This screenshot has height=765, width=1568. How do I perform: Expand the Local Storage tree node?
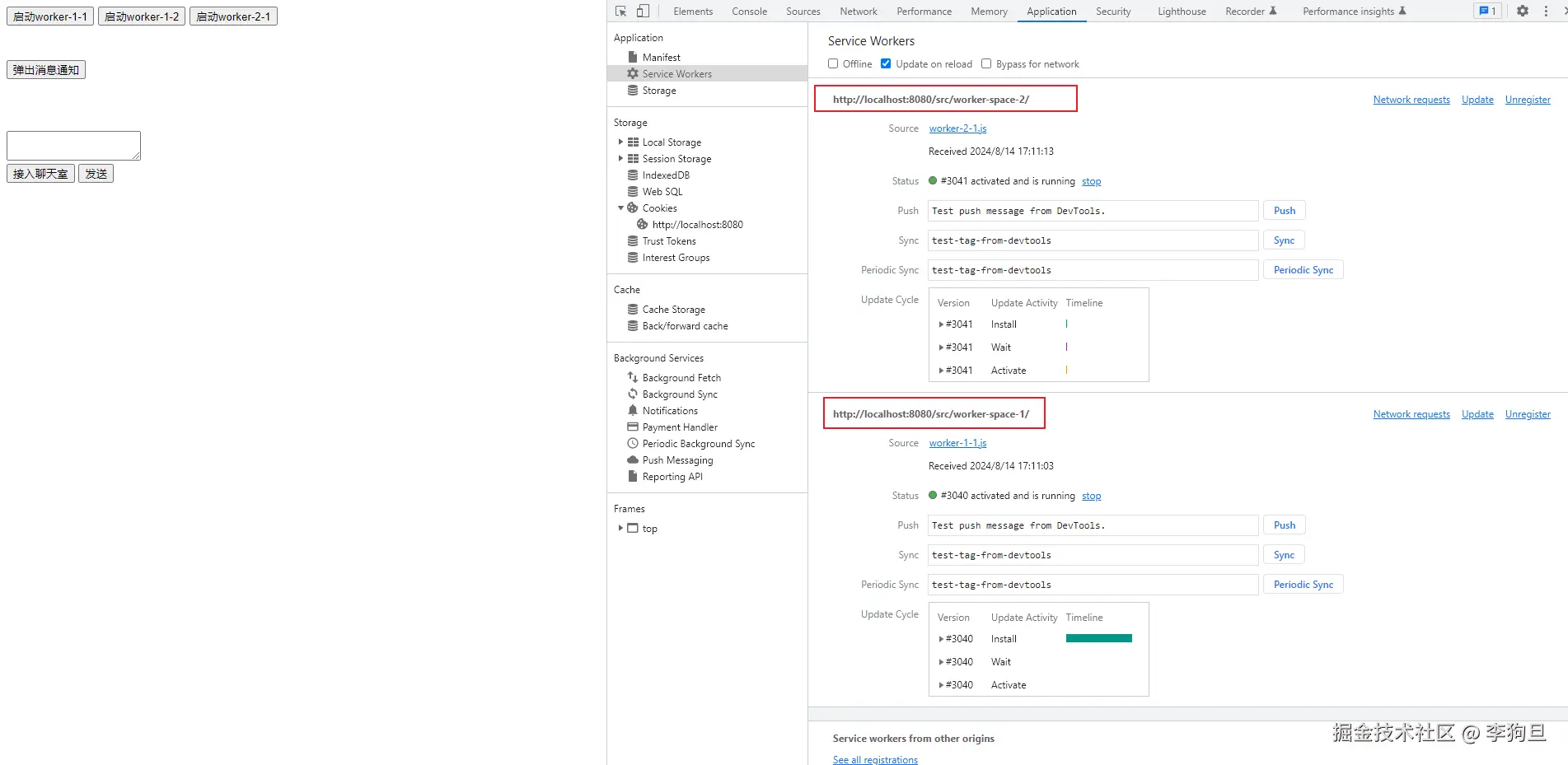[x=620, y=142]
